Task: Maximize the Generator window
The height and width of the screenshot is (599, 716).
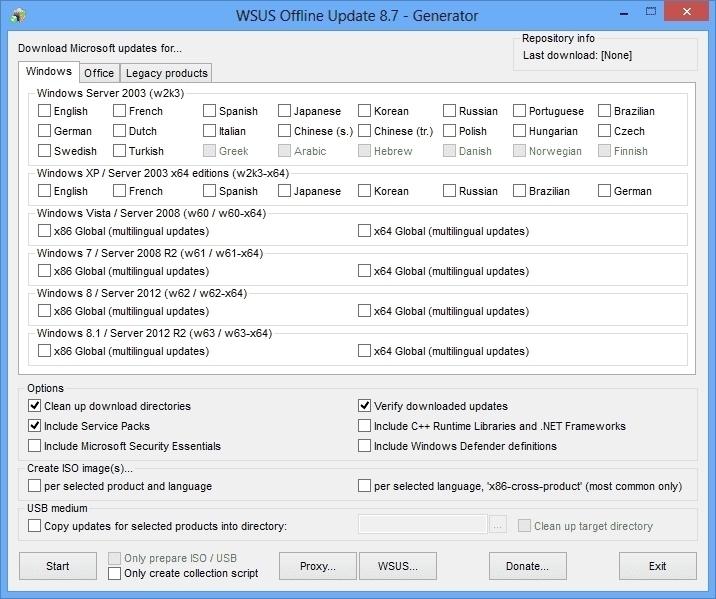Action: point(651,12)
